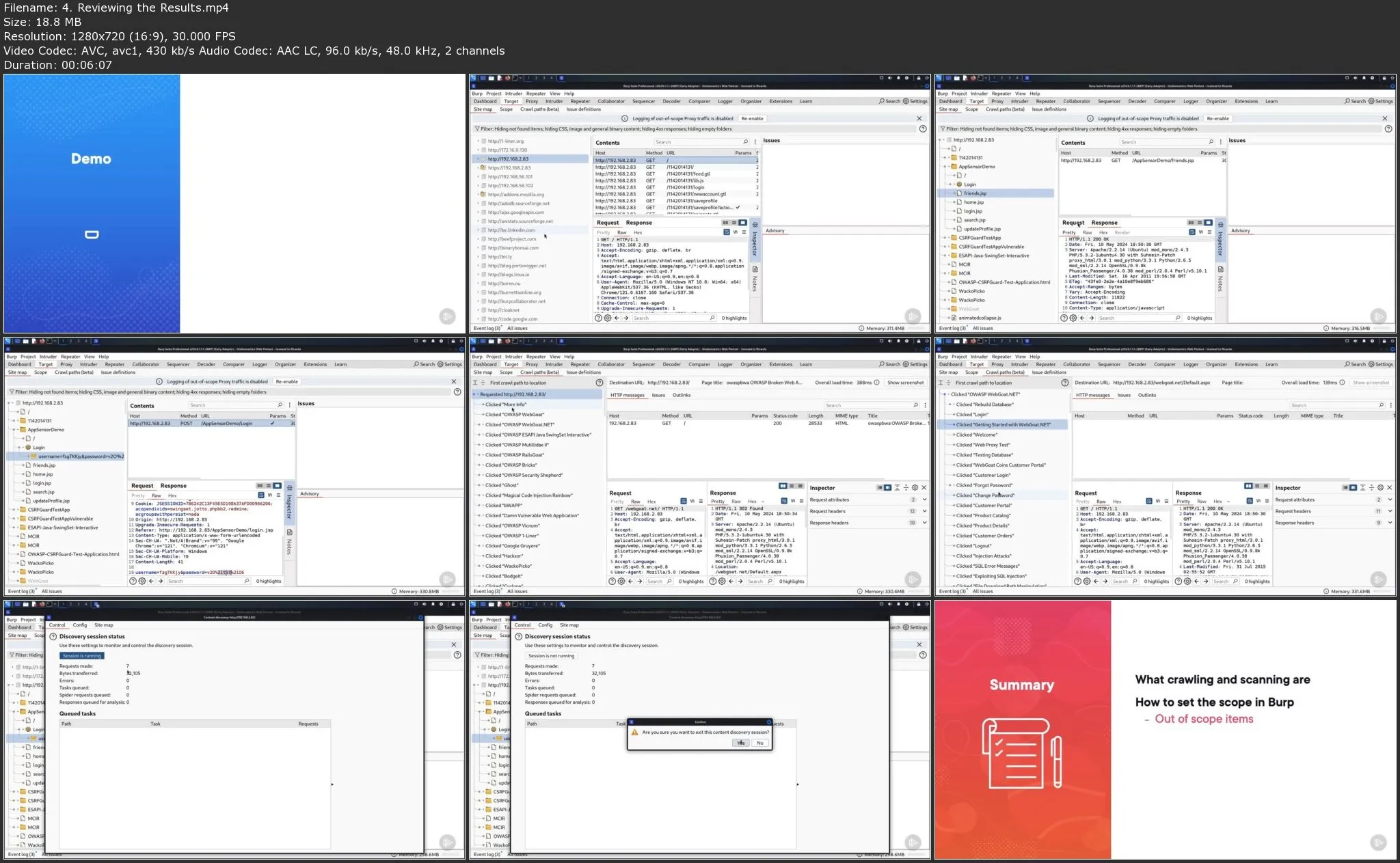Click padlock folder icon of https://addons.mozilla.org
The image size is (1400, 863).
tap(483, 195)
